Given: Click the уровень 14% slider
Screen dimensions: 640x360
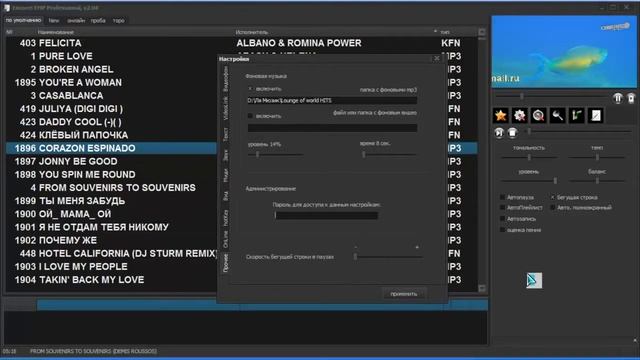Looking at the screenshot, I should click(276, 155).
